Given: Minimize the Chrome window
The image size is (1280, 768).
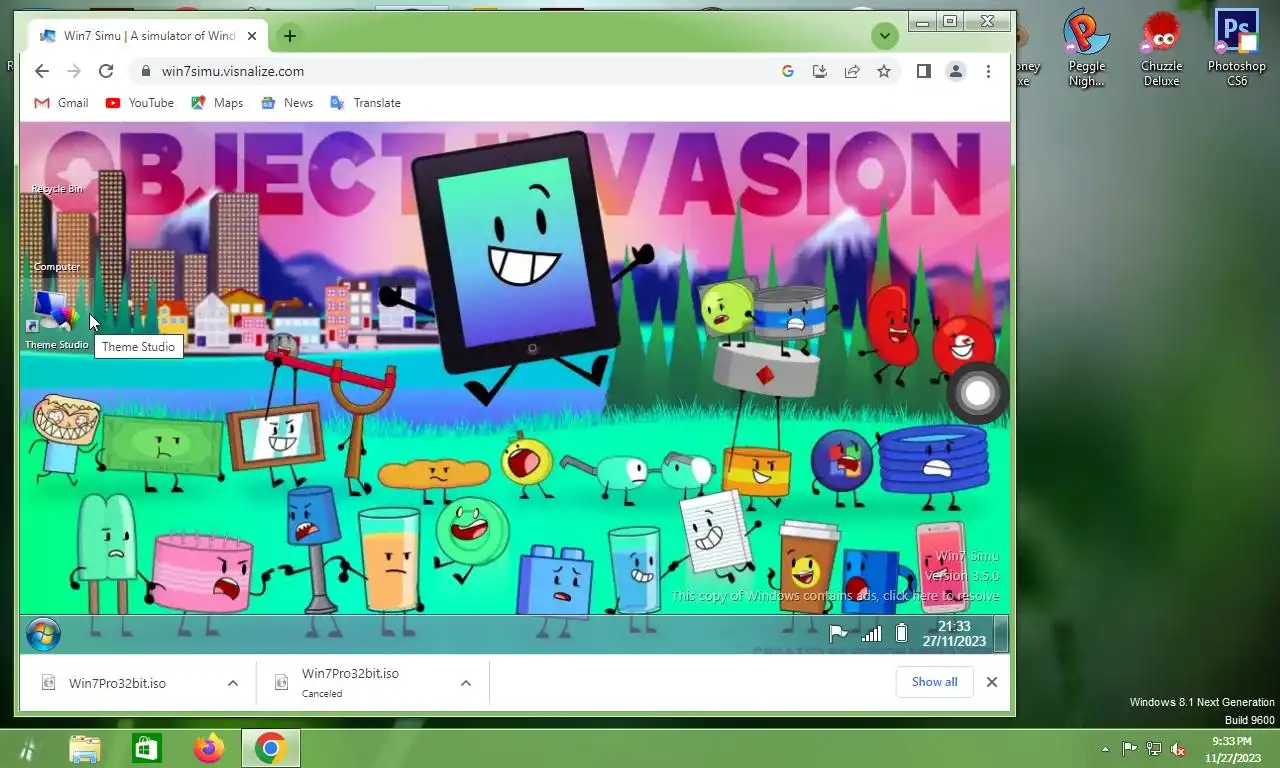Looking at the screenshot, I should click(x=922, y=21).
